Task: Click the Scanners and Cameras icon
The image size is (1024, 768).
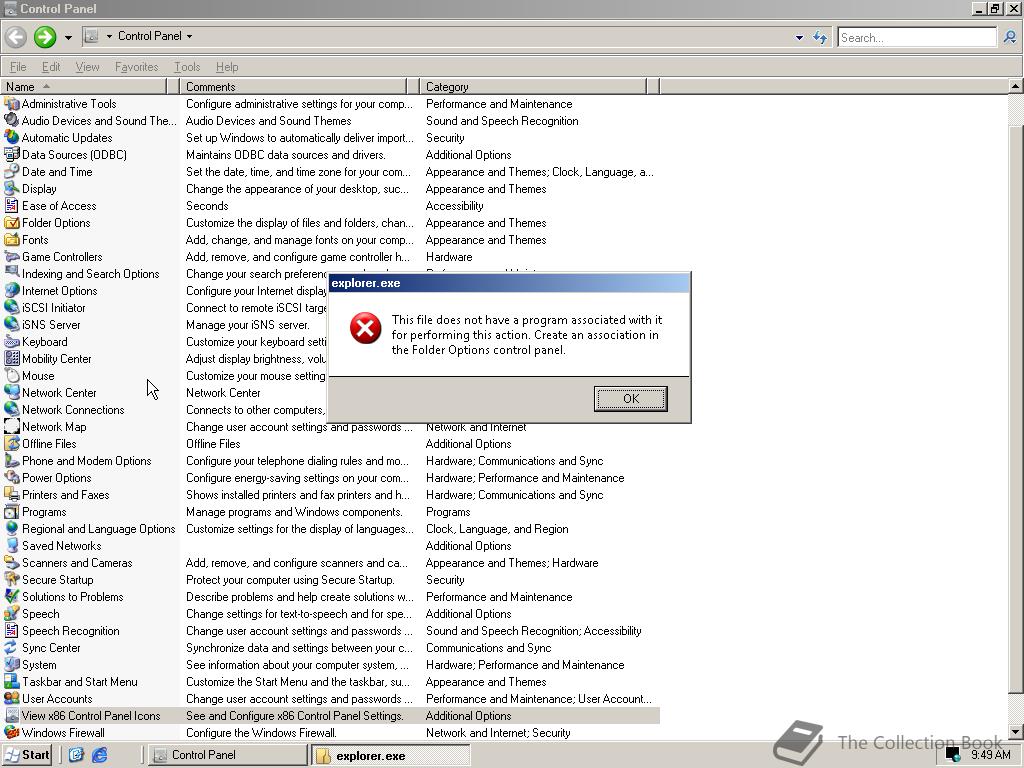Action: pos(12,562)
